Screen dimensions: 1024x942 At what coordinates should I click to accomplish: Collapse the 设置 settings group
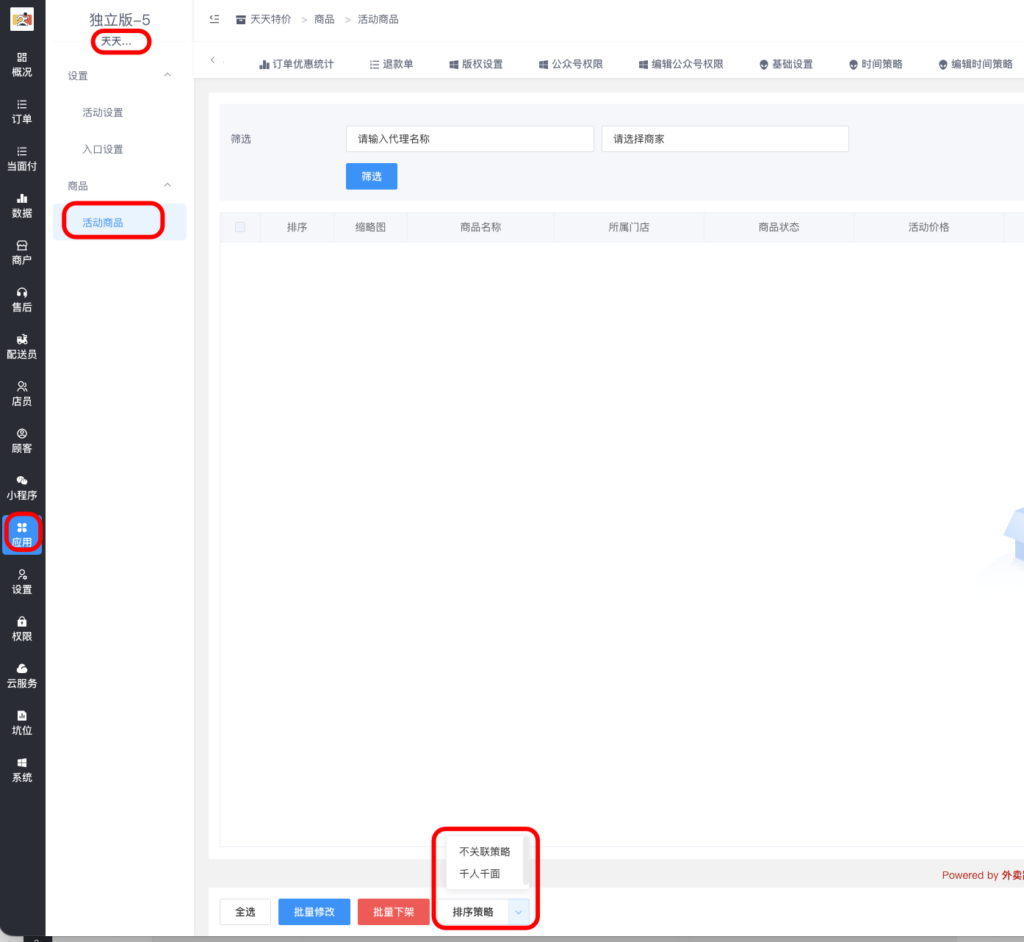tap(120, 76)
